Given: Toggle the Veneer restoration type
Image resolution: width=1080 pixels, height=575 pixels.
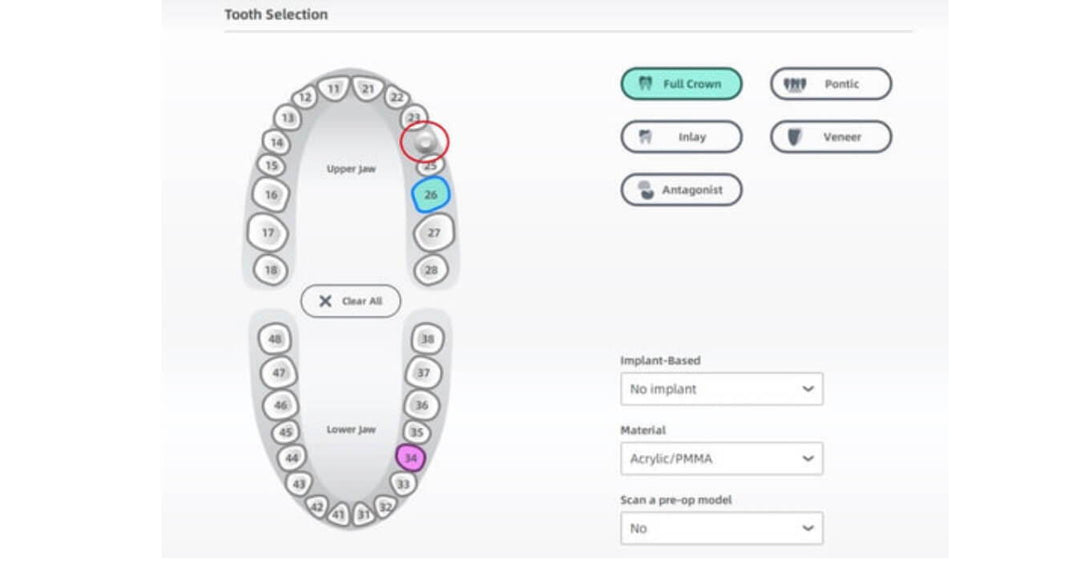Looking at the screenshot, I should point(830,137).
